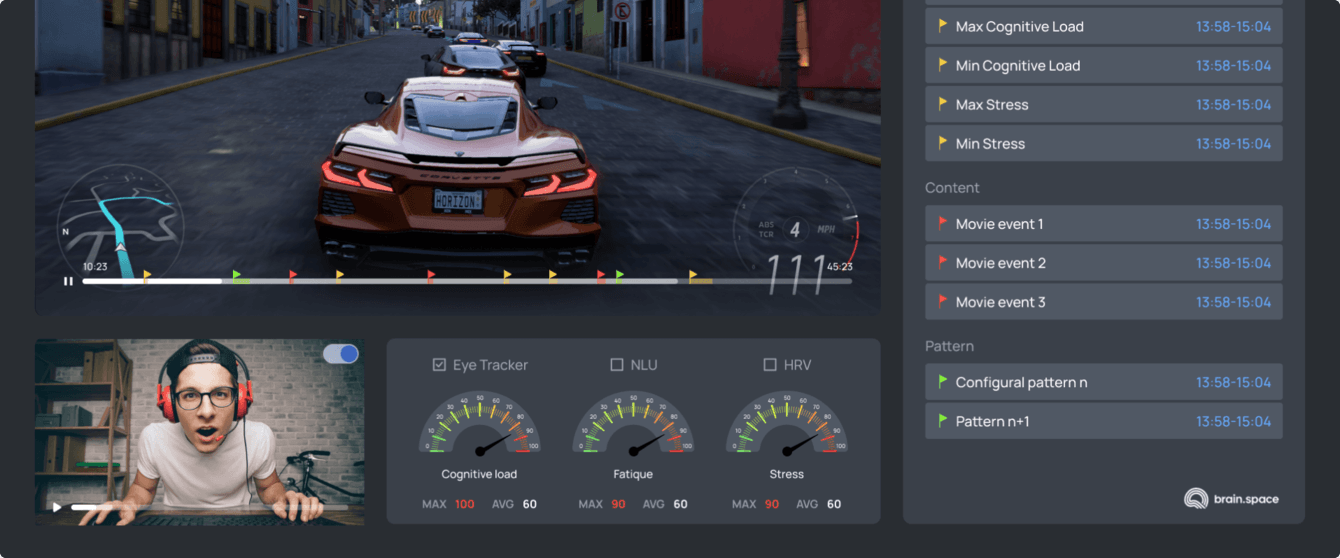Screen dimensions: 1340x558
Task: Open the Min Cognitive Load time range link
Action: (x=1233, y=66)
